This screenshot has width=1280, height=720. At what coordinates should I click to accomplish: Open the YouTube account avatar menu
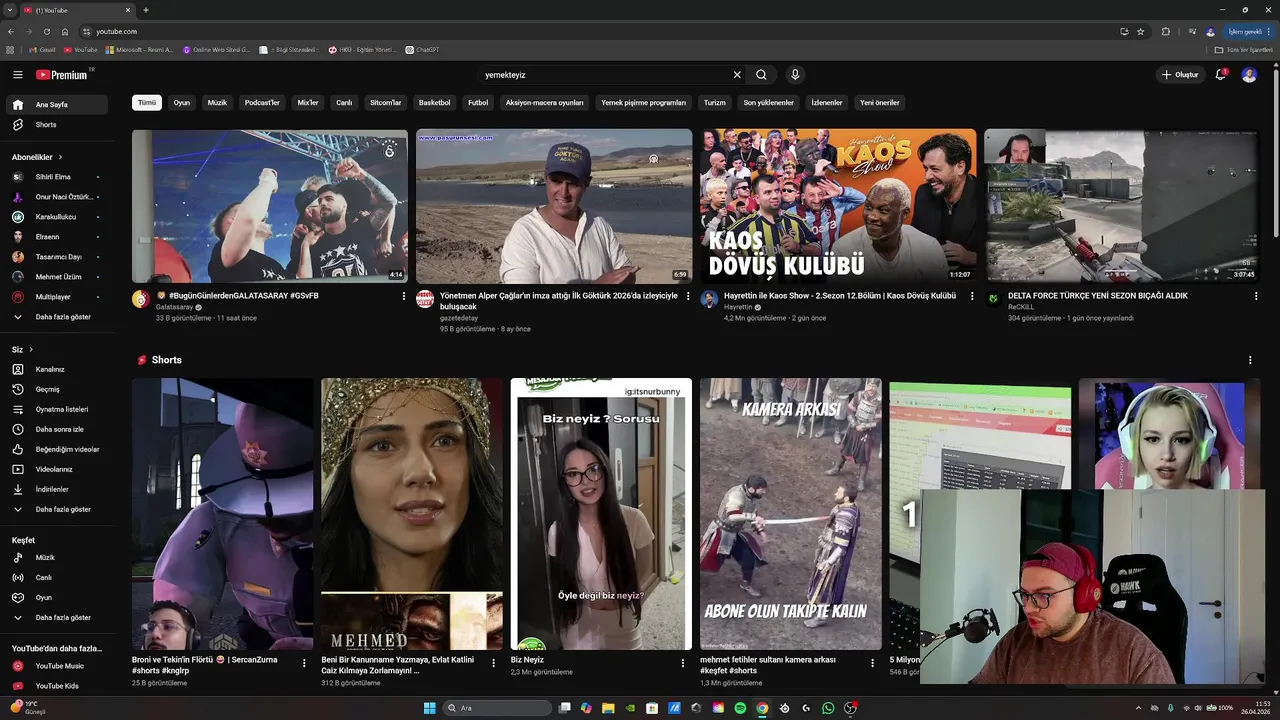(1249, 75)
